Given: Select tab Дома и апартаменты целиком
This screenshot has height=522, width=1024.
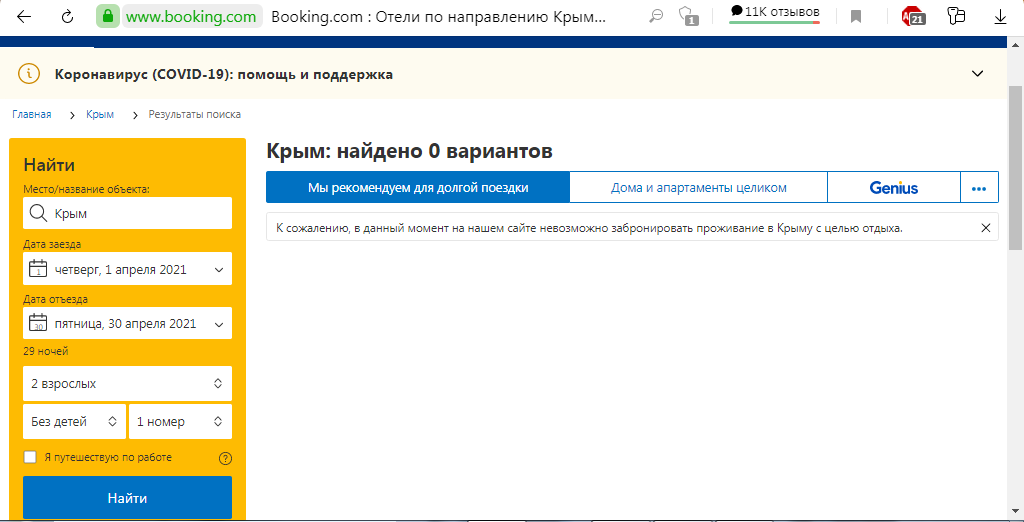Looking at the screenshot, I should [x=699, y=188].
